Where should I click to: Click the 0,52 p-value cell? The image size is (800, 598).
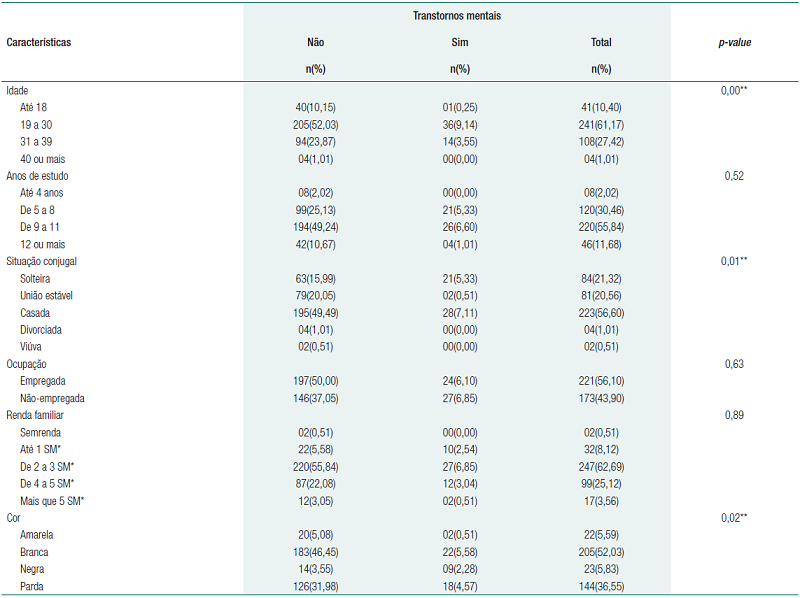click(735, 176)
